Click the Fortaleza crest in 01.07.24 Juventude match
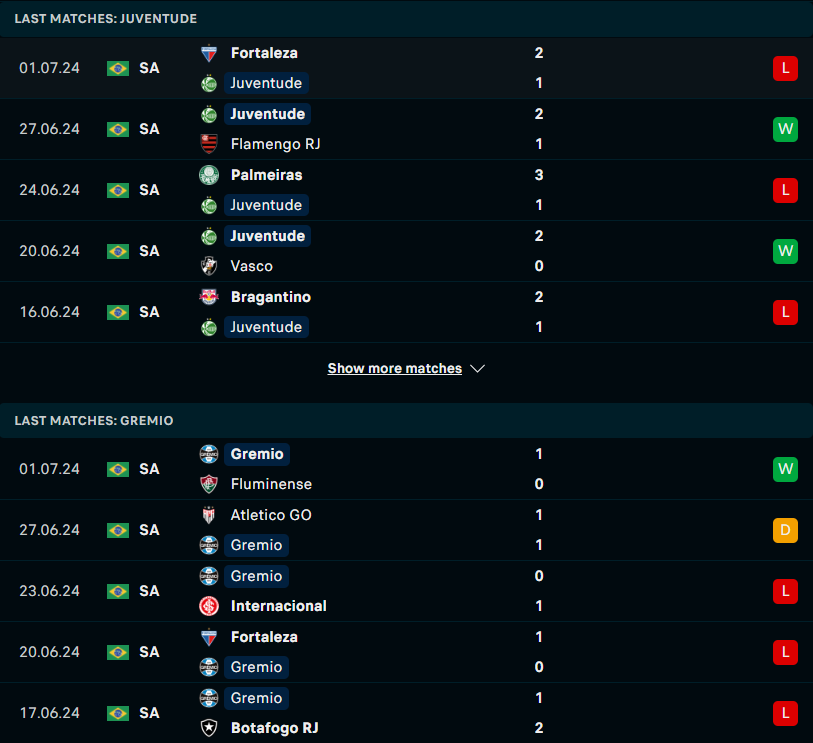 pyautogui.click(x=209, y=53)
